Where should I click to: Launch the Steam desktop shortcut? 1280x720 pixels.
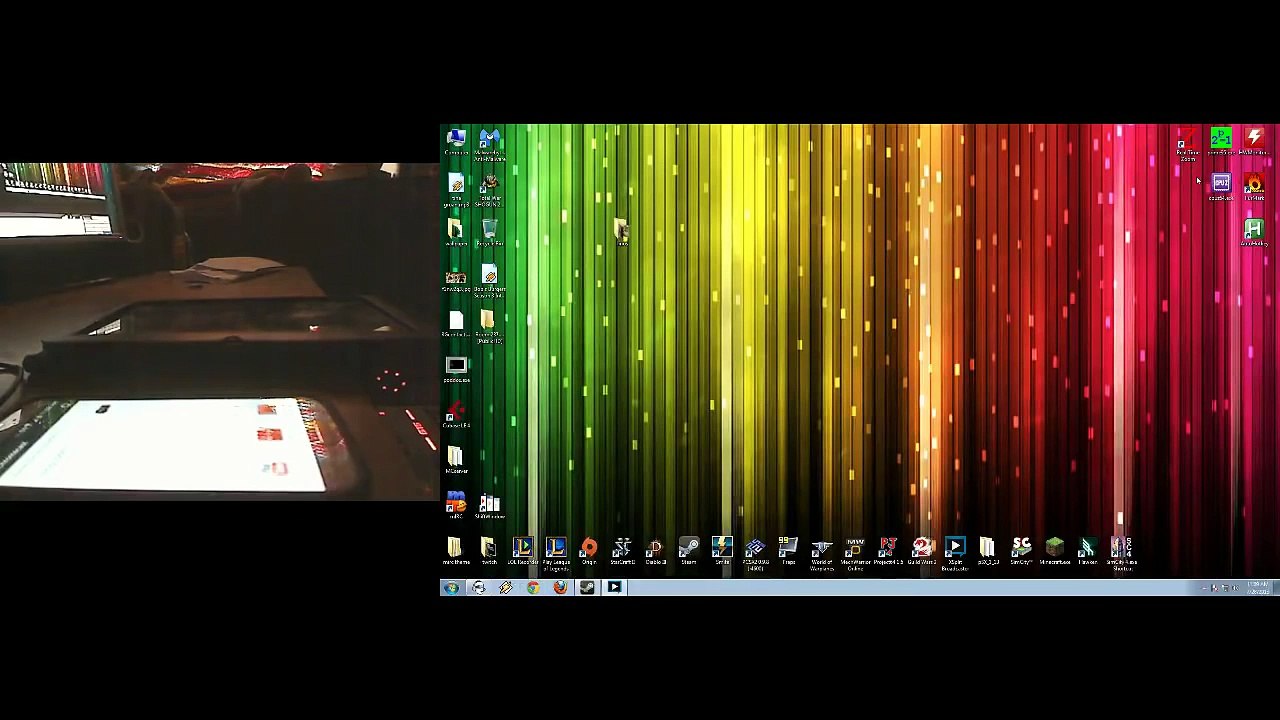click(688, 550)
